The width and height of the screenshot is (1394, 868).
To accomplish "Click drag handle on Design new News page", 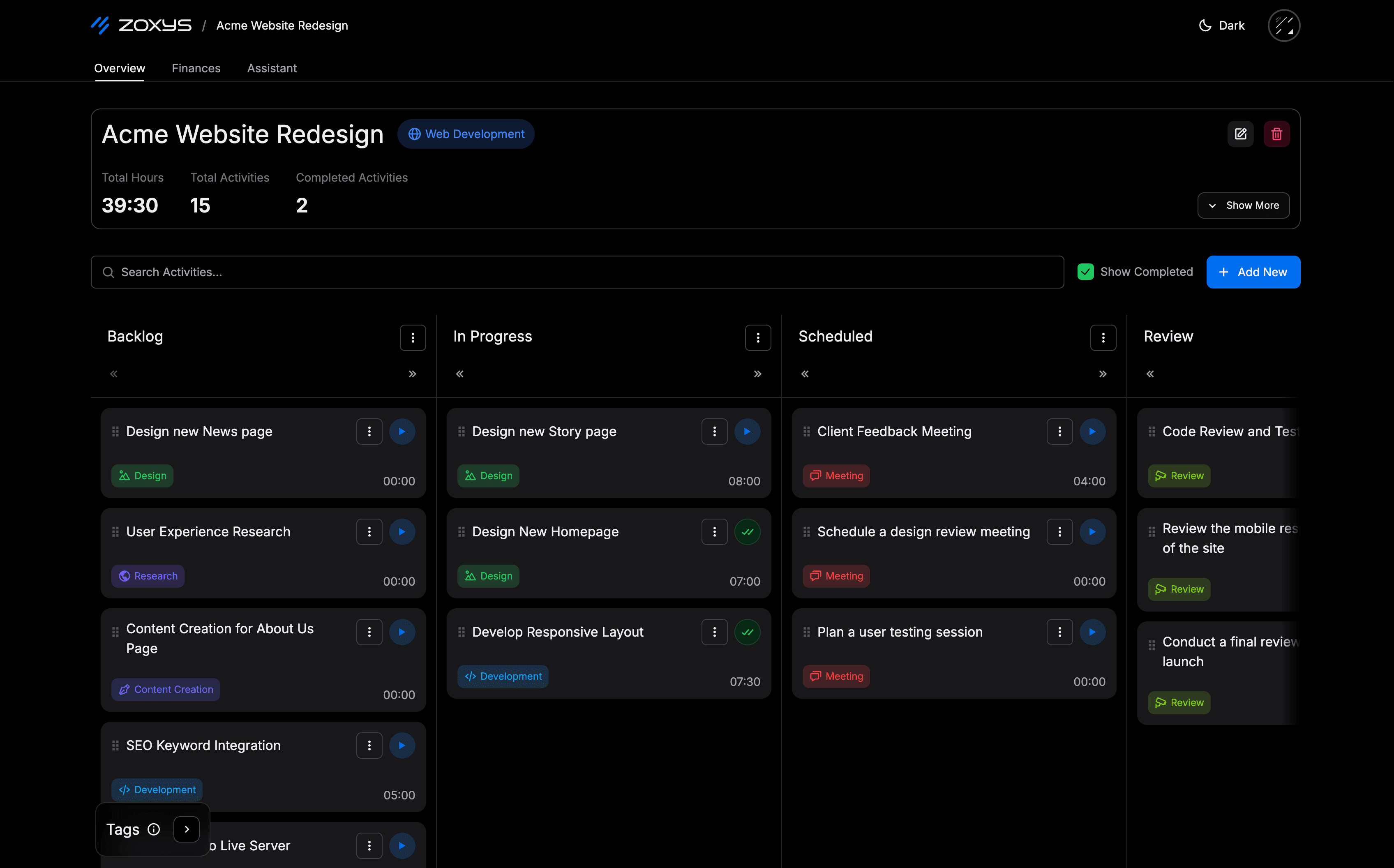I will (115, 431).
